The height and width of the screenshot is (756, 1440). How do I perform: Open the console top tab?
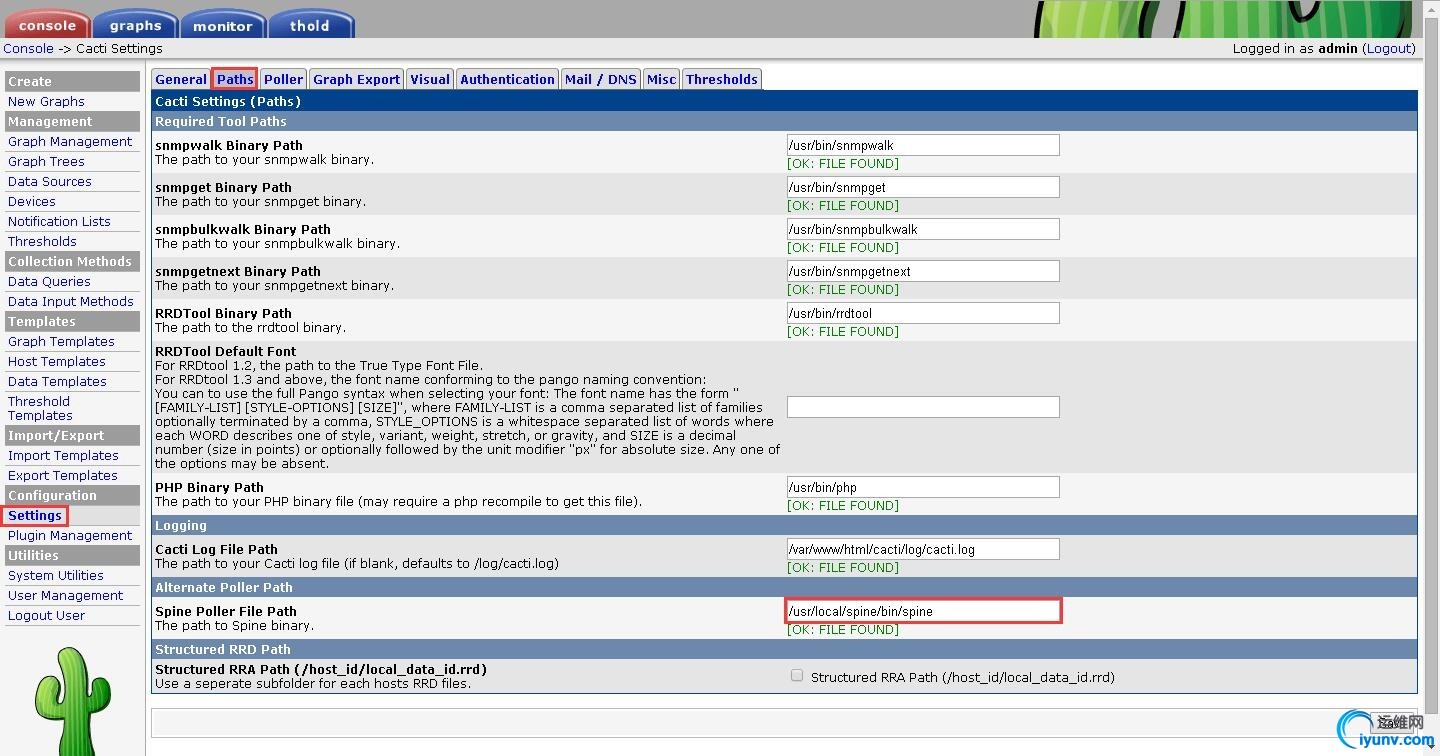click(x=47, y=24)
